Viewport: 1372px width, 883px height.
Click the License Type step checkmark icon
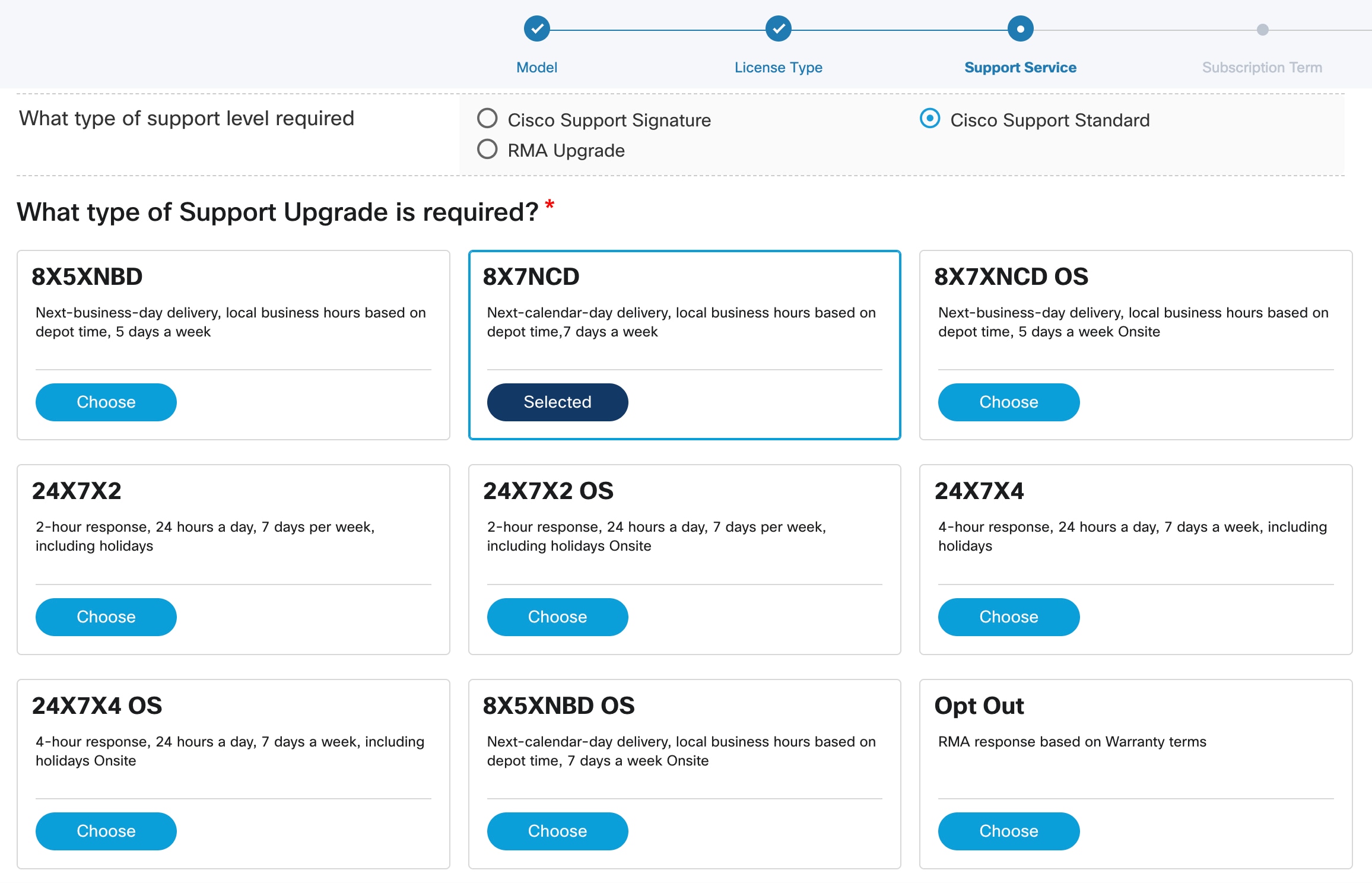pos(778,28)
